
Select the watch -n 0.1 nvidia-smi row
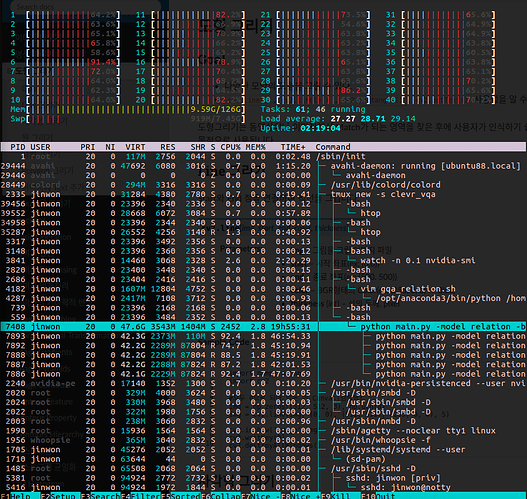(x=264, y=260)
